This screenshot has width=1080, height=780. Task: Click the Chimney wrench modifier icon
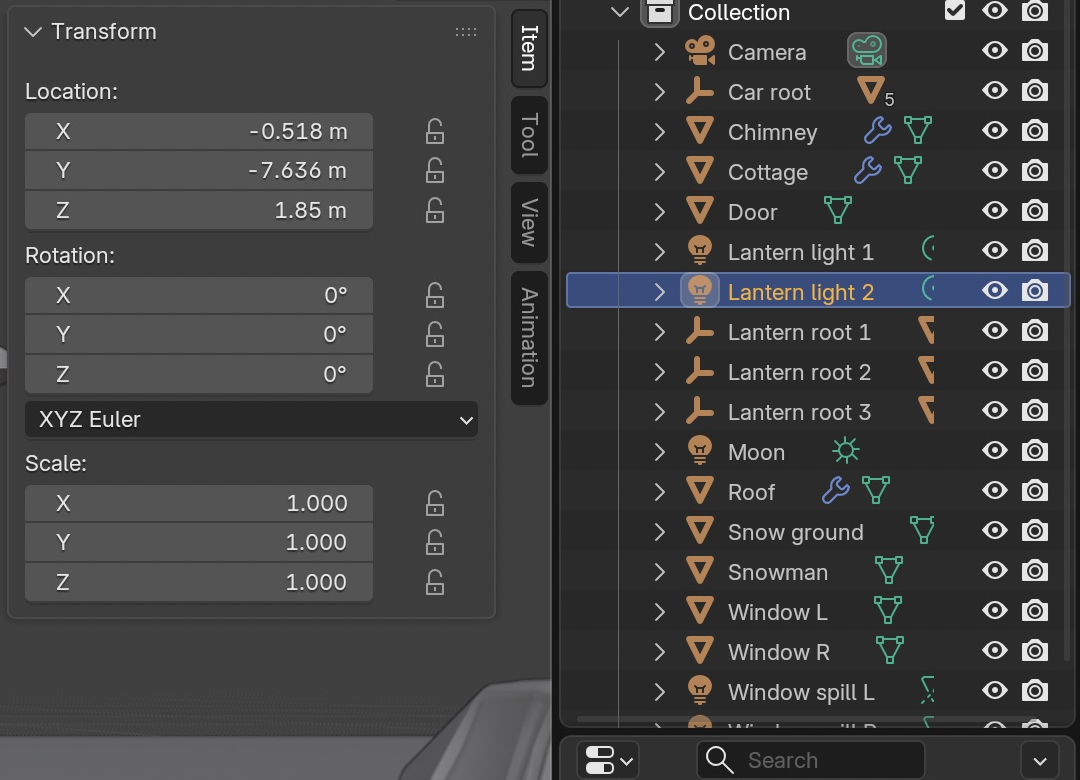pyautogui.click(x=878, y=130)
